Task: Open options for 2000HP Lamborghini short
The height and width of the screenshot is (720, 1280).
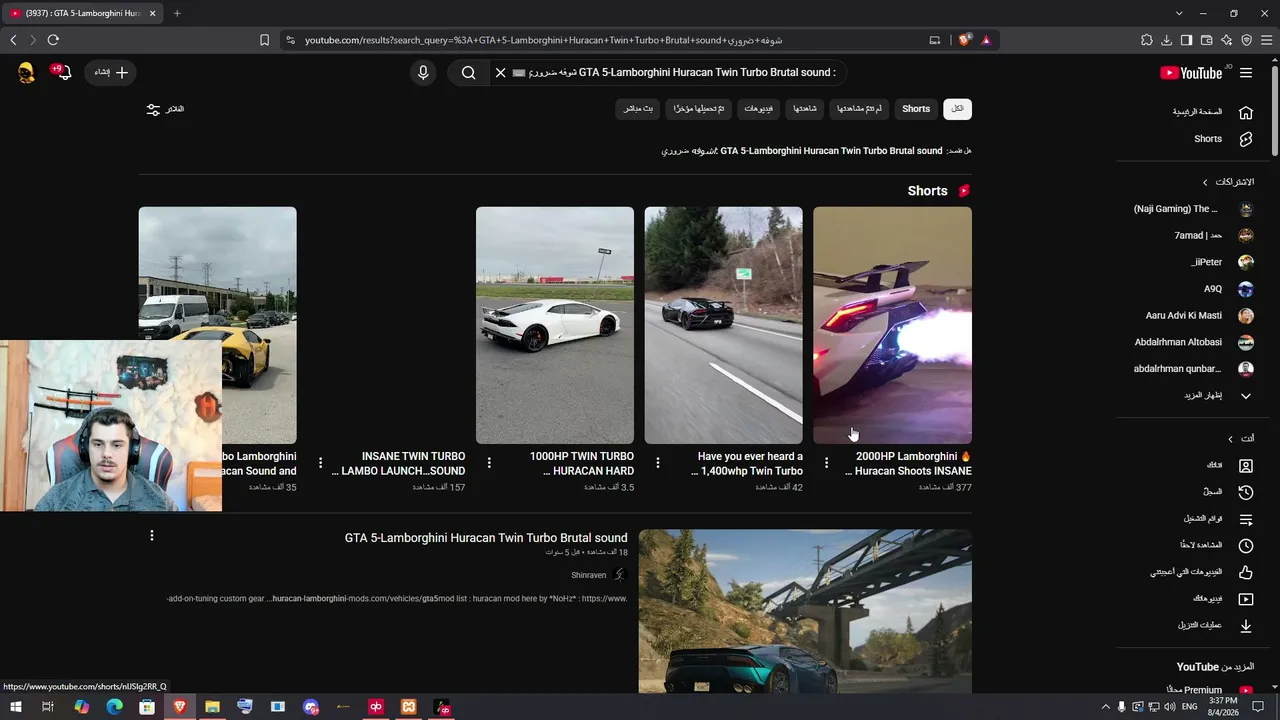Action: (x=826, y=463)
